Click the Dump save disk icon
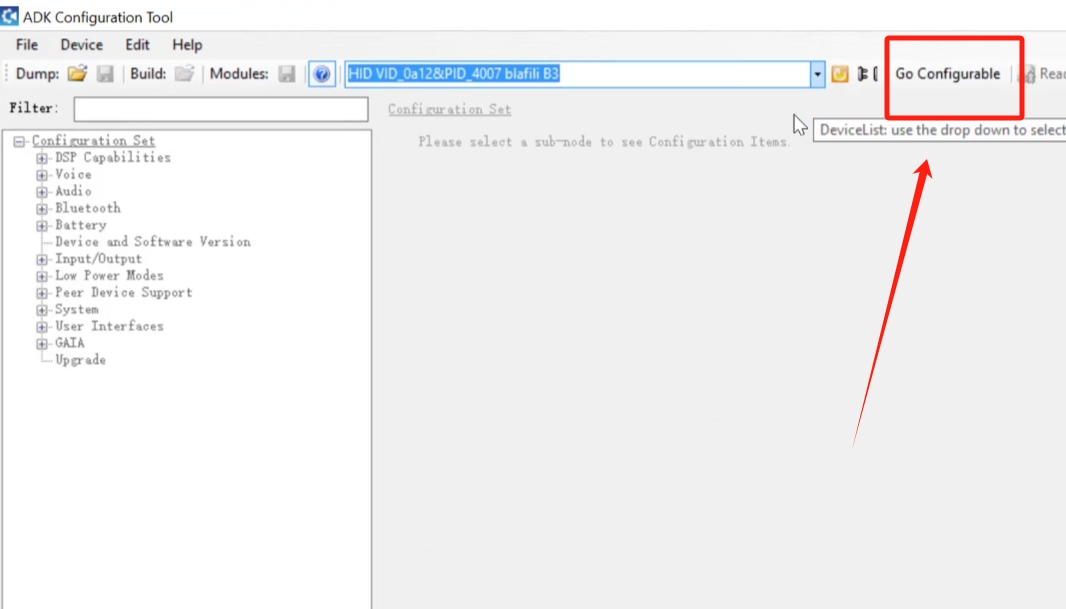The width and height of the screenshot is (1066, 609). coord(105,73)
